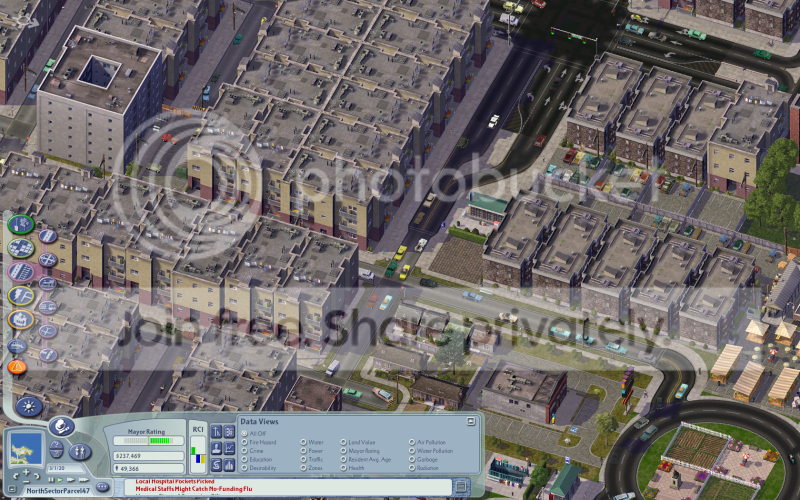Viewport: 800px width, 500px height.
Task: Open the bar-chart info panel button
Action: point(229,465)
